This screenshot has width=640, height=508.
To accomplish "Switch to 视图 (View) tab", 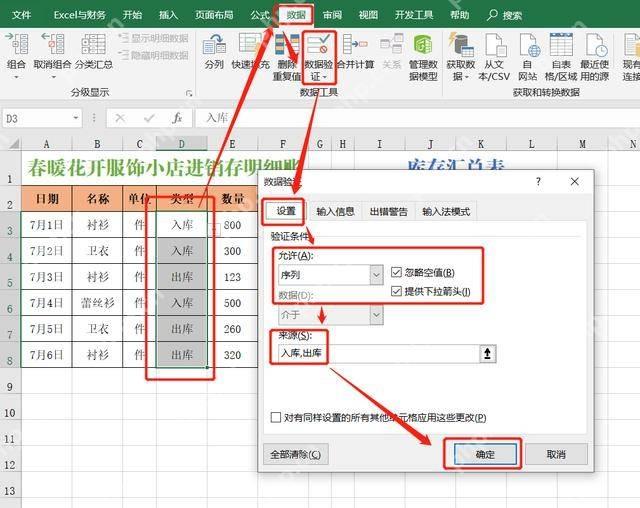I will [368, 15].
